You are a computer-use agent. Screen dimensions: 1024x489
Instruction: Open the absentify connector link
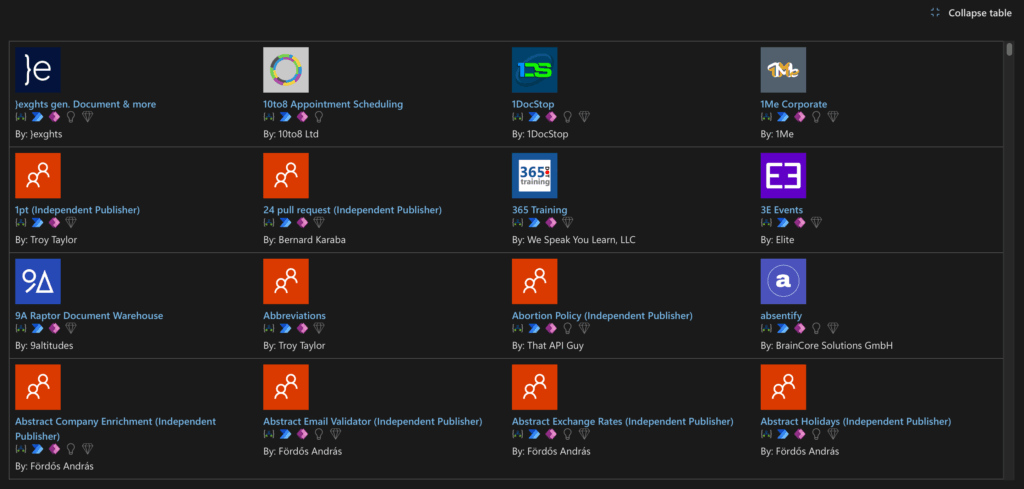(781, 315)
